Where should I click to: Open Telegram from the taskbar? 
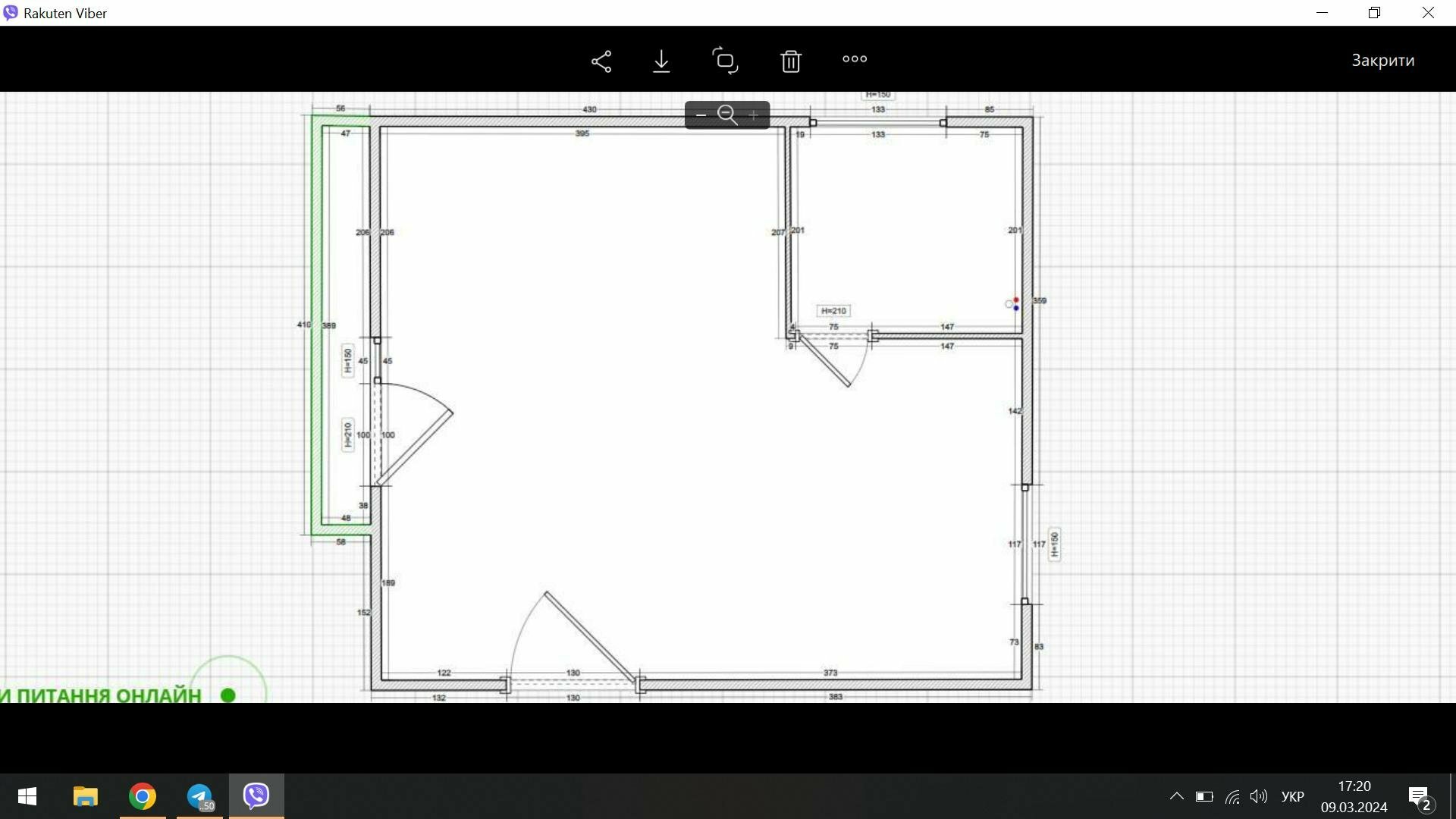[x=200, y=796]
